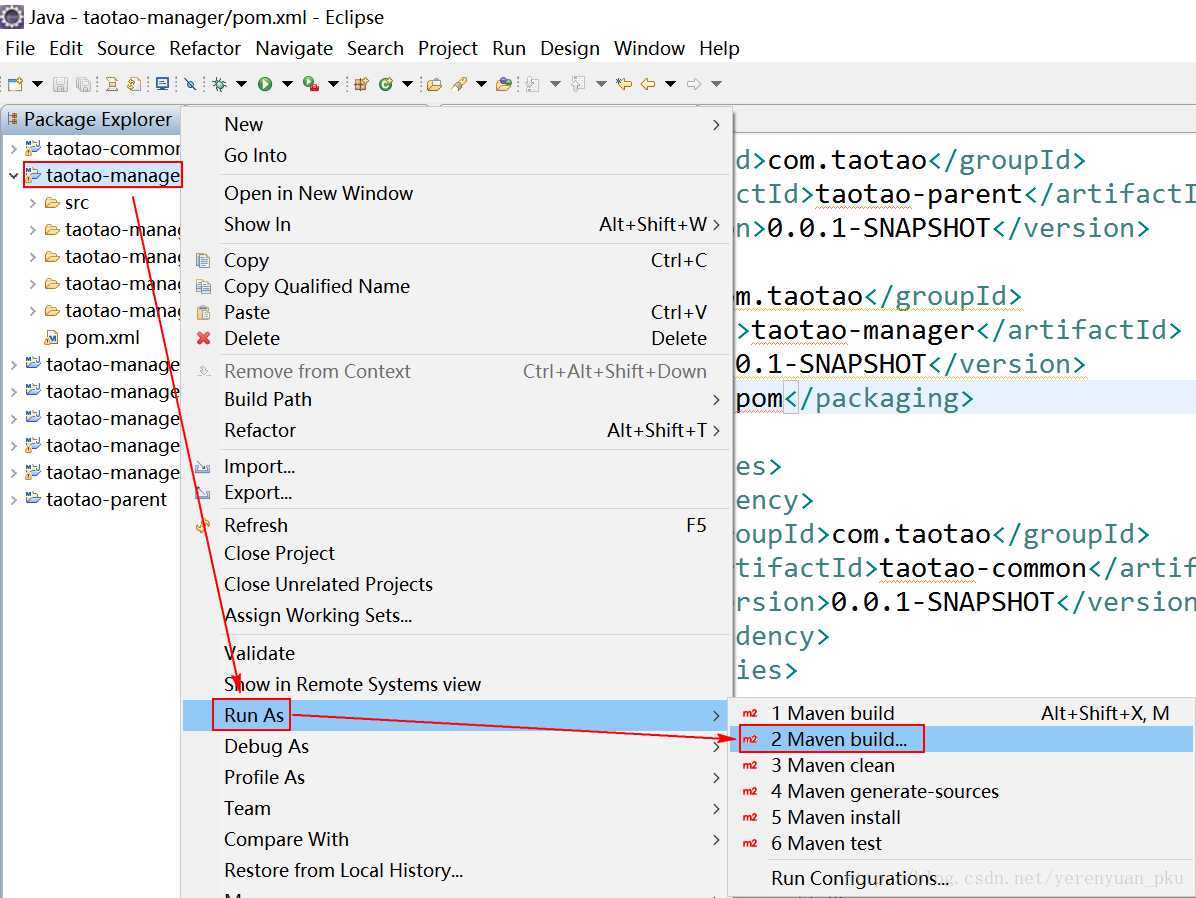The image size is (1196, 898).
Task: Click the Open a Terminal monitor icon
Action: point(162,84)
